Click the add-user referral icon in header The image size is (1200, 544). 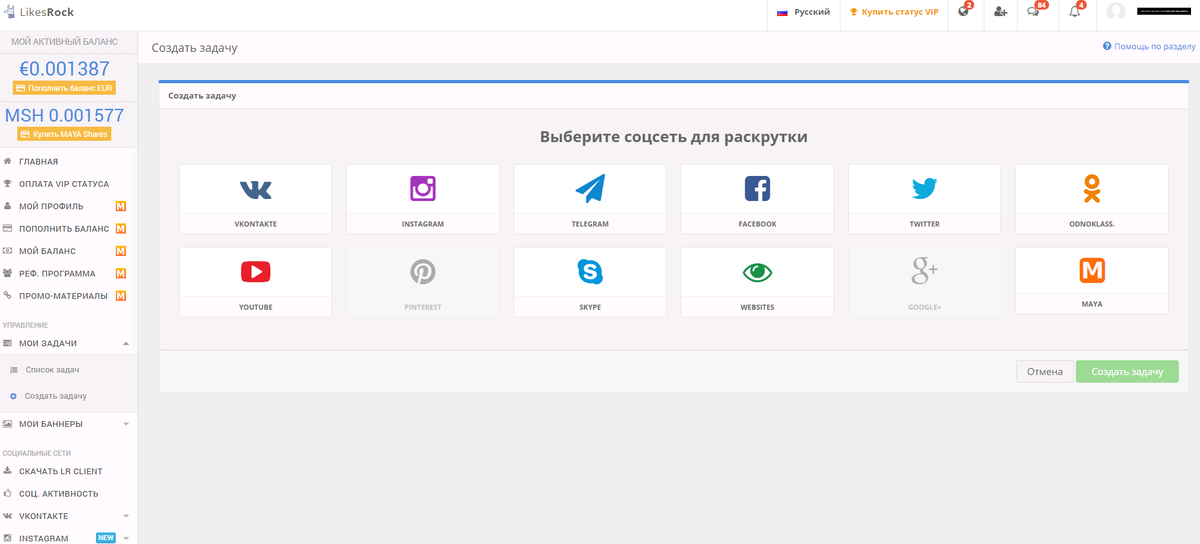click(x=1000, y=12)
